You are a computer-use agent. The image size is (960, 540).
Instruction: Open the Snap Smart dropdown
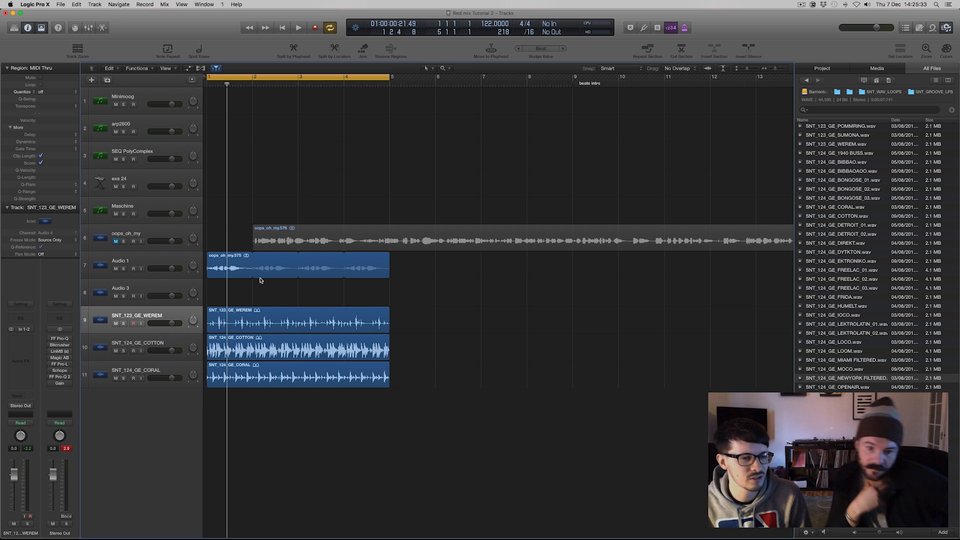pyautogui.click(x=621, y=69)
